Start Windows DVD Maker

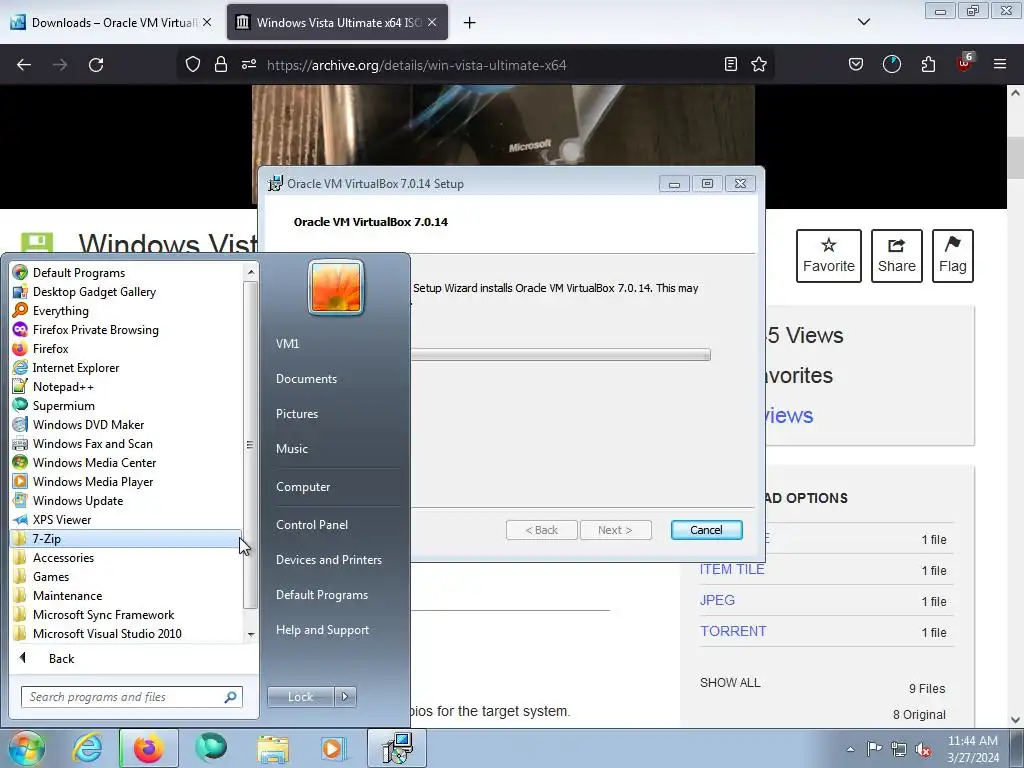tap(88, 424)
